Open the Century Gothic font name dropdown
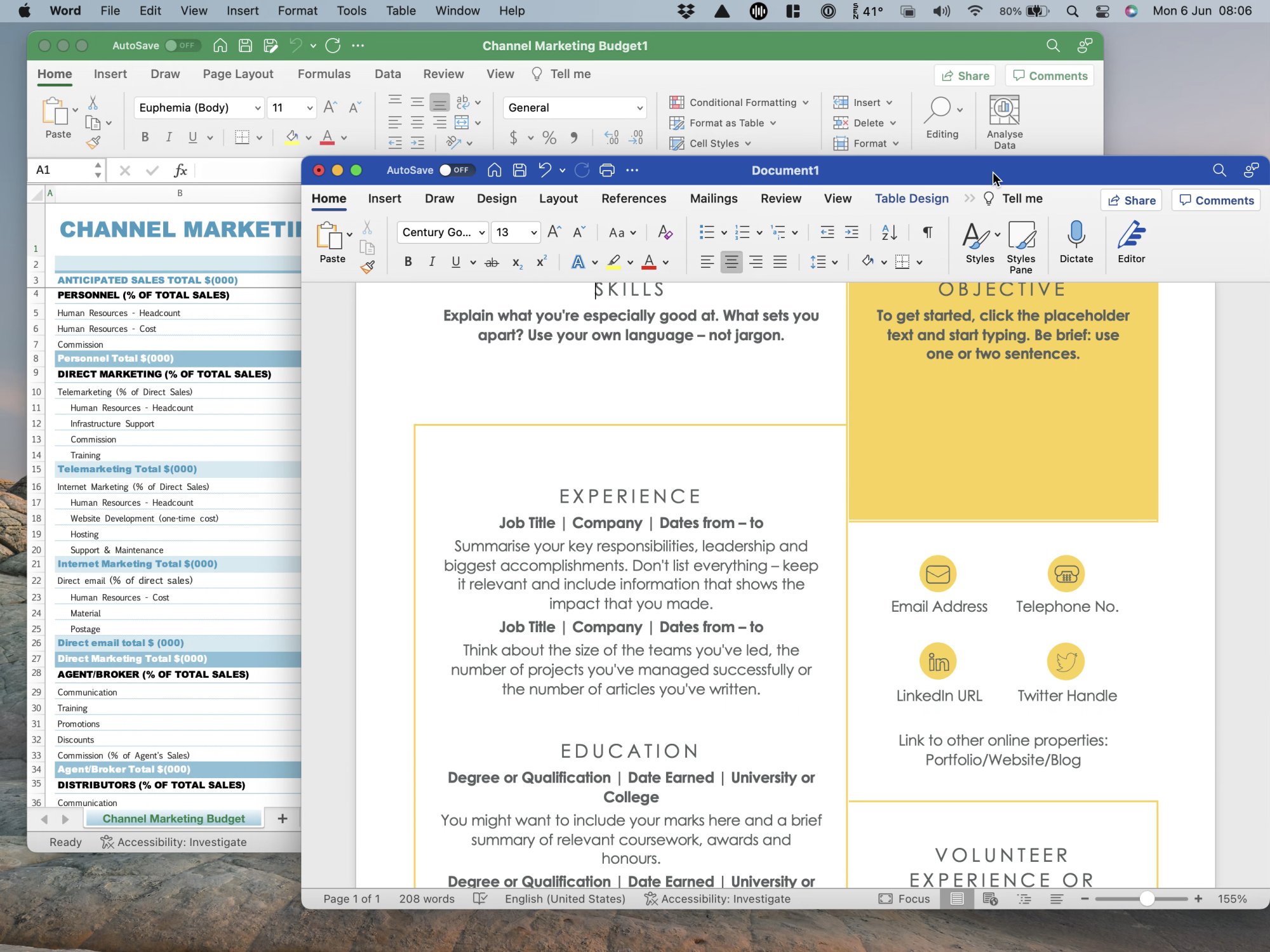 tap(481, 232)
